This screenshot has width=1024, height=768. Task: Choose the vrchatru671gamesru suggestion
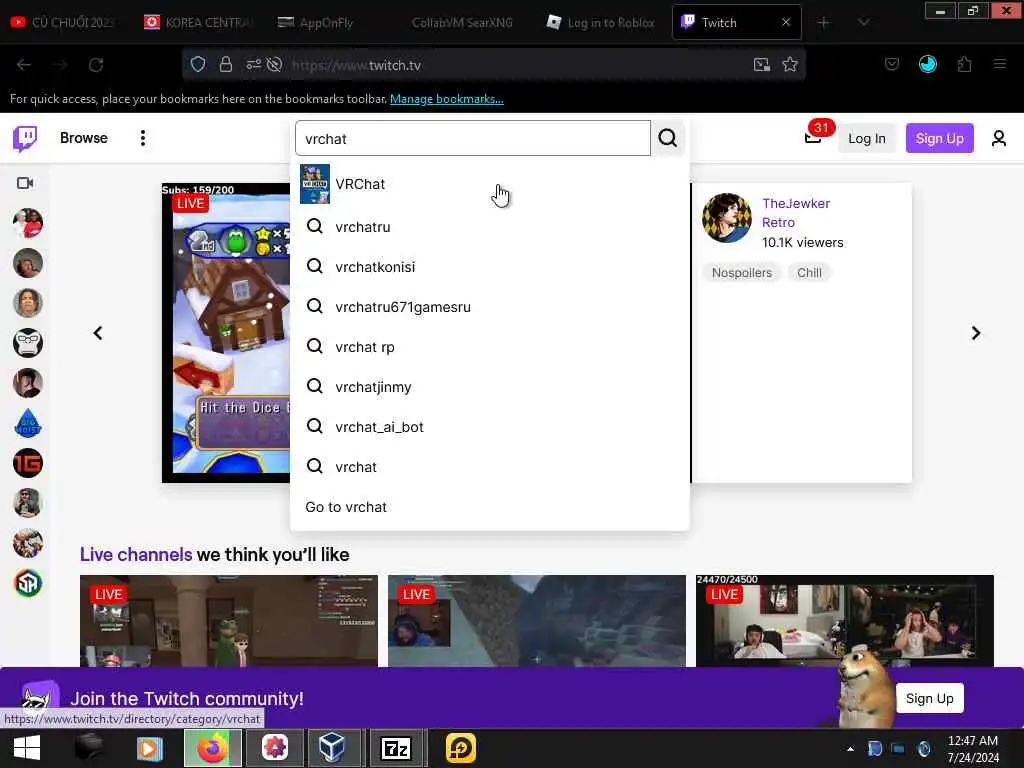coord(489,307)
